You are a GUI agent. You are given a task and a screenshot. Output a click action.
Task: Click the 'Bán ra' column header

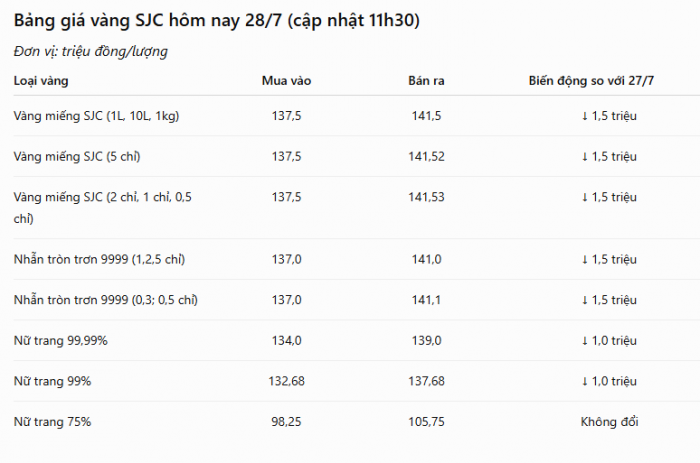pos(426,81)
